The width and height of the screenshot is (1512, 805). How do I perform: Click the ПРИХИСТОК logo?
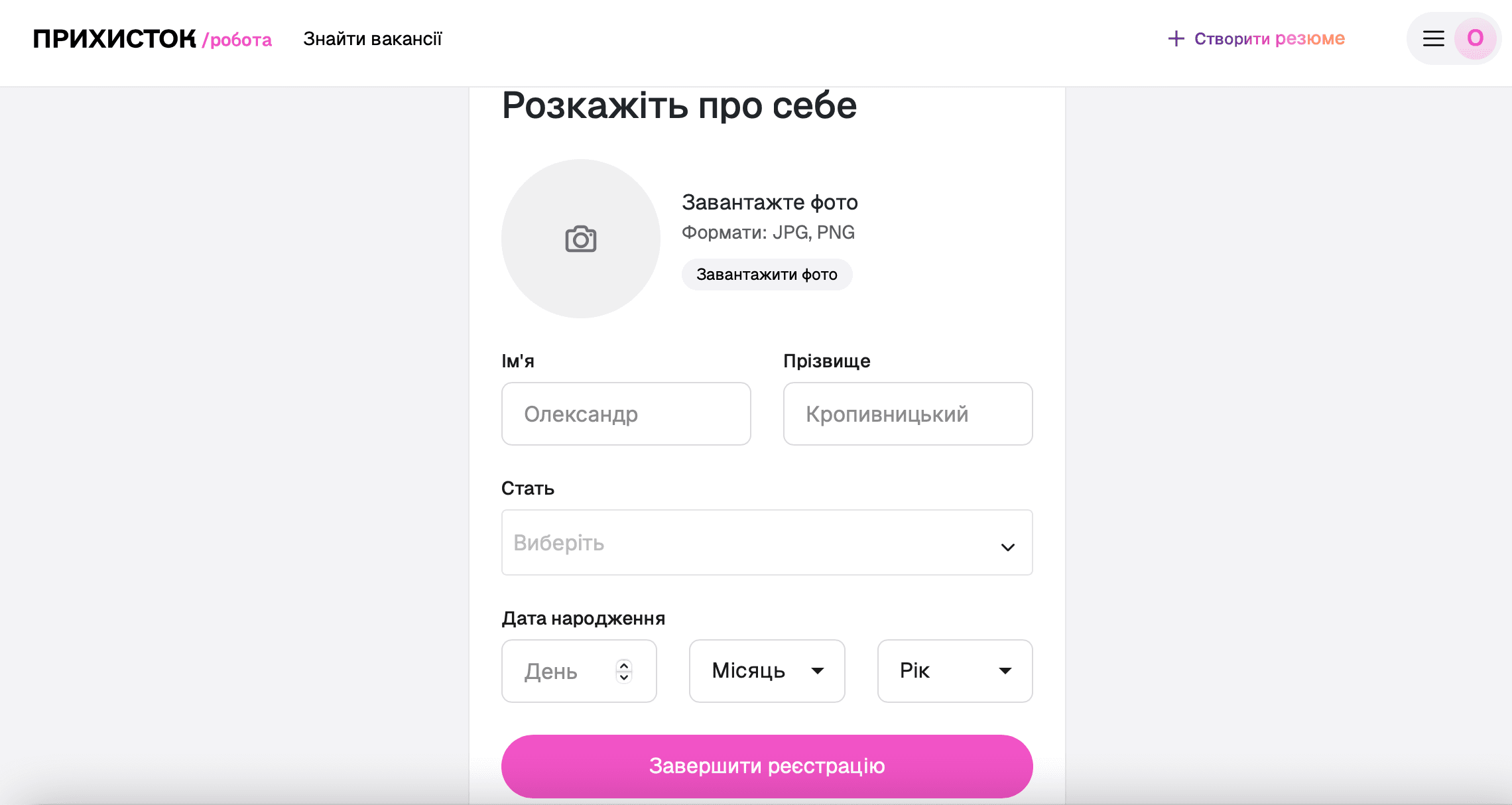coord(113,38)
